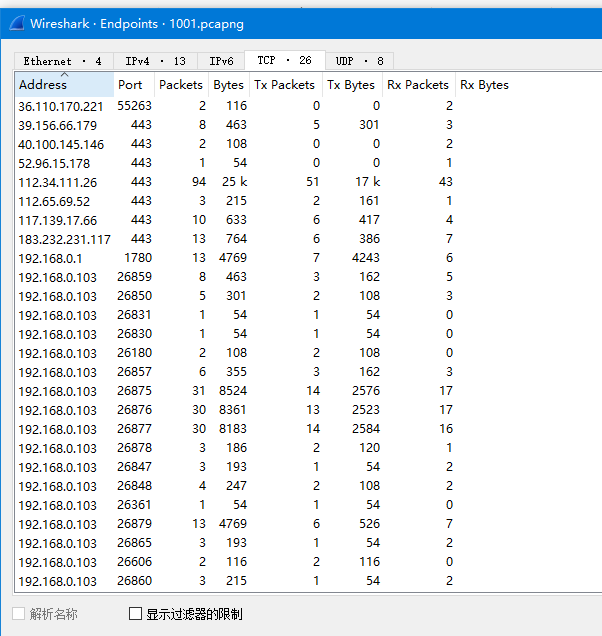The width and height of the screenshot is (602, 636).
Task: Switch to the Ethernet · 4 tab
Action: [x=64, y=61]
